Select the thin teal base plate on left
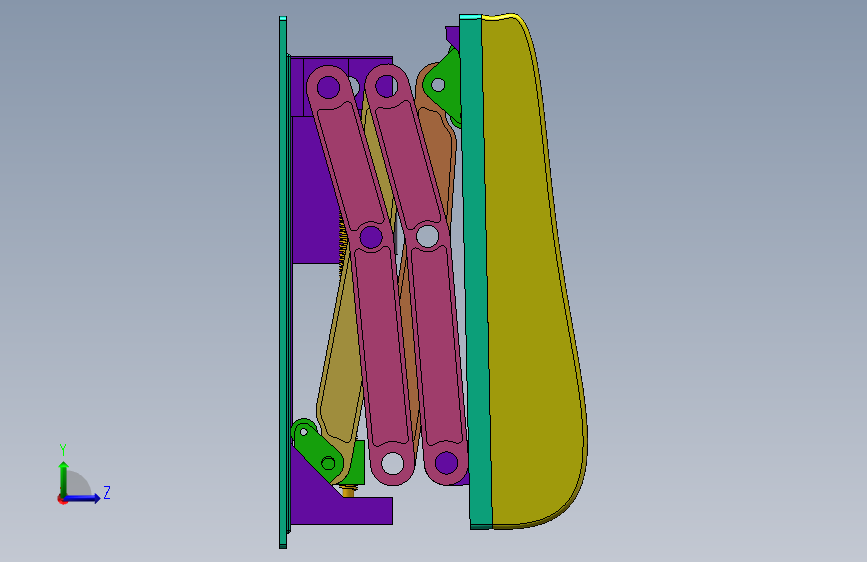The height and width of the screenshot is (562, 867). pos(283,282)
